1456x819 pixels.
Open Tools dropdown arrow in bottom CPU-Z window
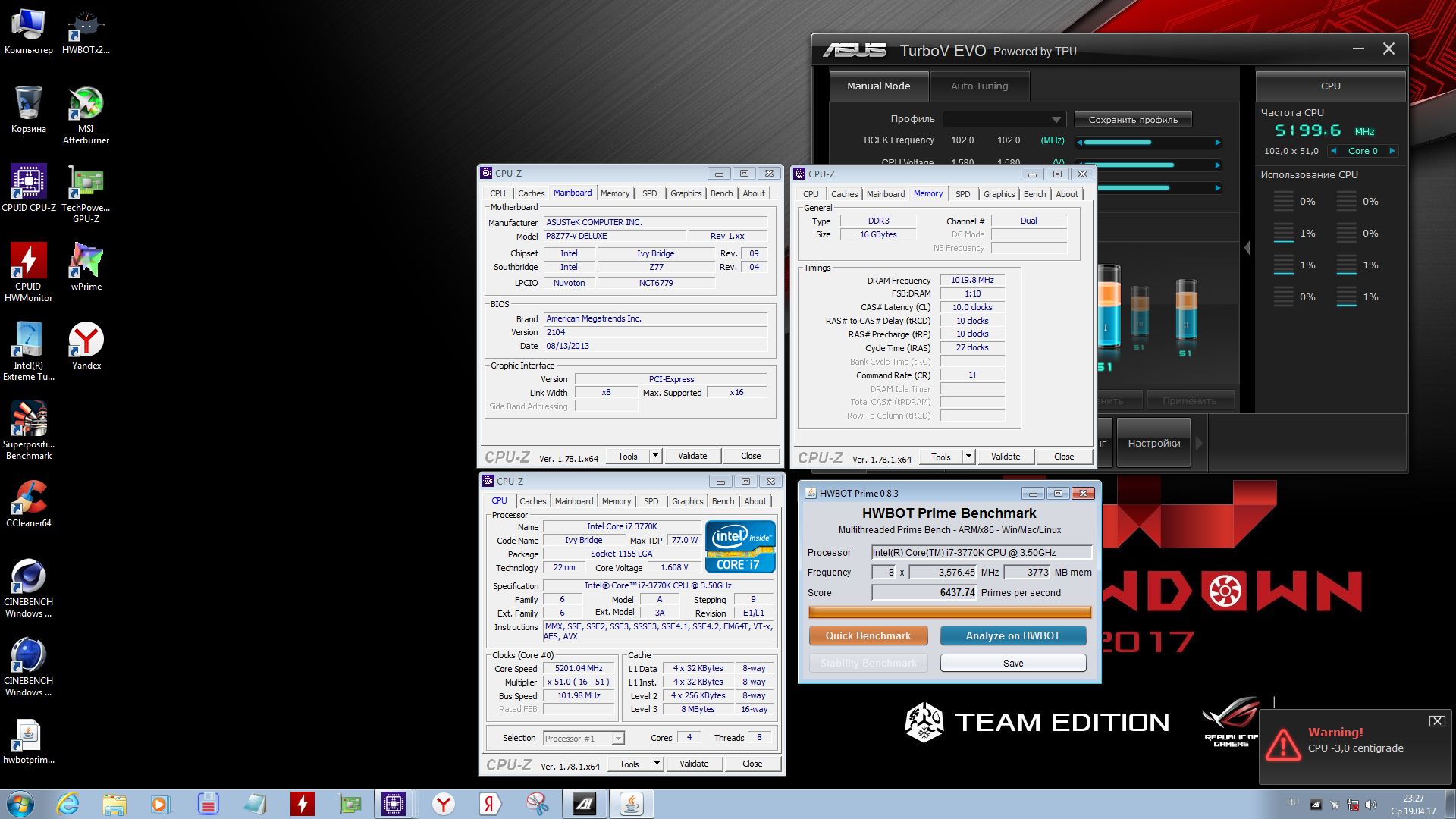[657, 764]
